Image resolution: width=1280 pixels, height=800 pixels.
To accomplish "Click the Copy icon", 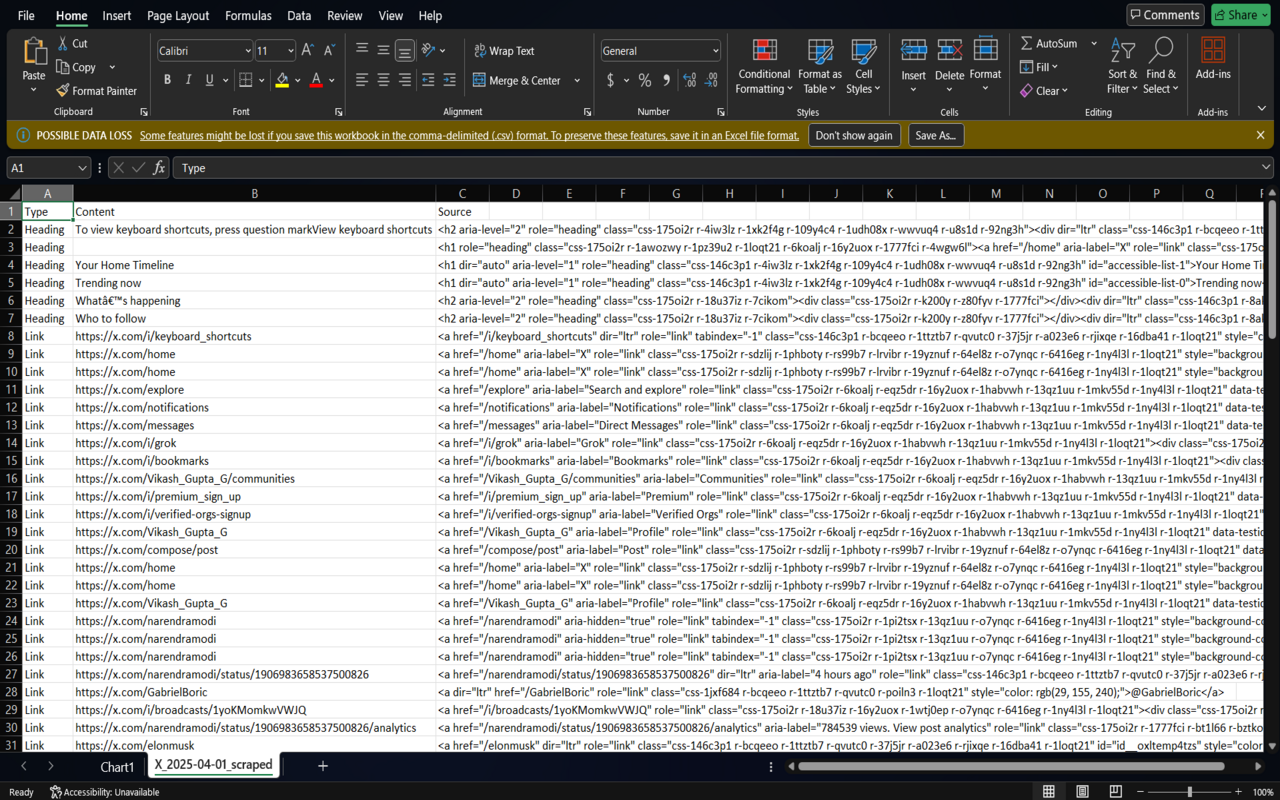I will (63, 67).
